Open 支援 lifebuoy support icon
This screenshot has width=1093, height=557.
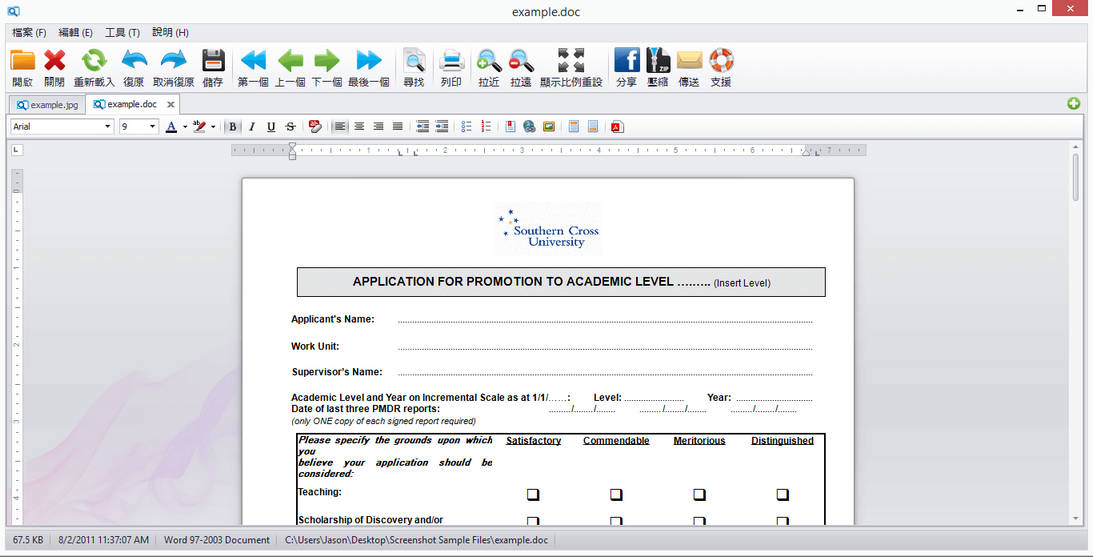pyautogui.click(x=721, y=61)
